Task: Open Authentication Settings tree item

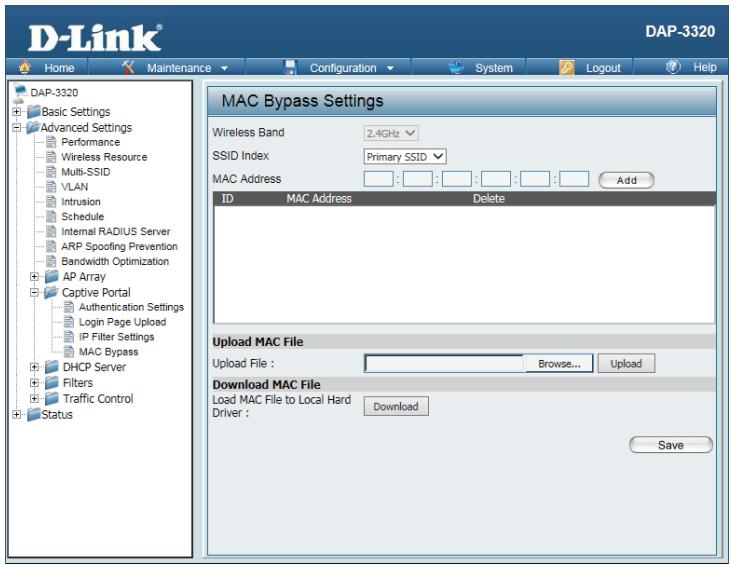Action: (x=131, y=307)
